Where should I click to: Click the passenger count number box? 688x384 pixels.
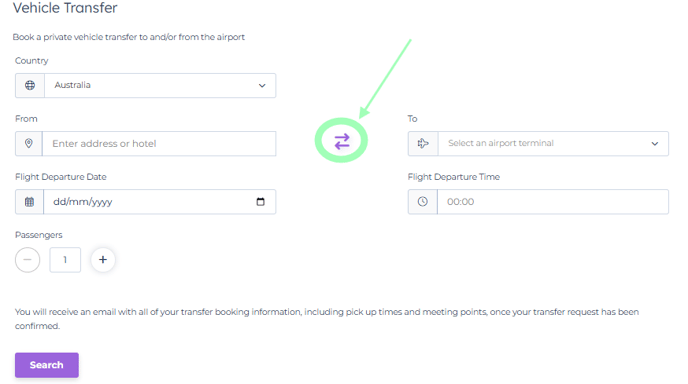pyautogui.click(x=65, y=260)
